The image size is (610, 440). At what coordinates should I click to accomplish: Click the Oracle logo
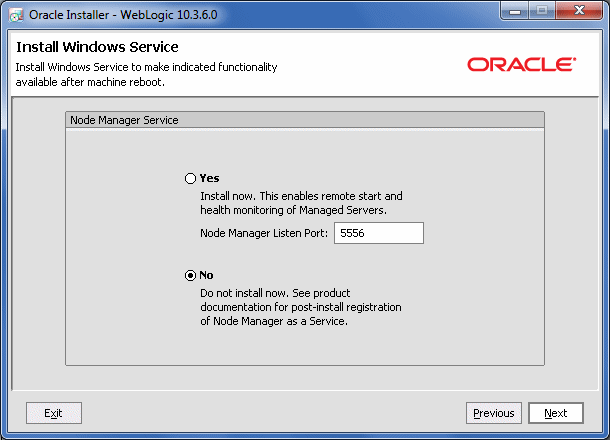(521, 65)
